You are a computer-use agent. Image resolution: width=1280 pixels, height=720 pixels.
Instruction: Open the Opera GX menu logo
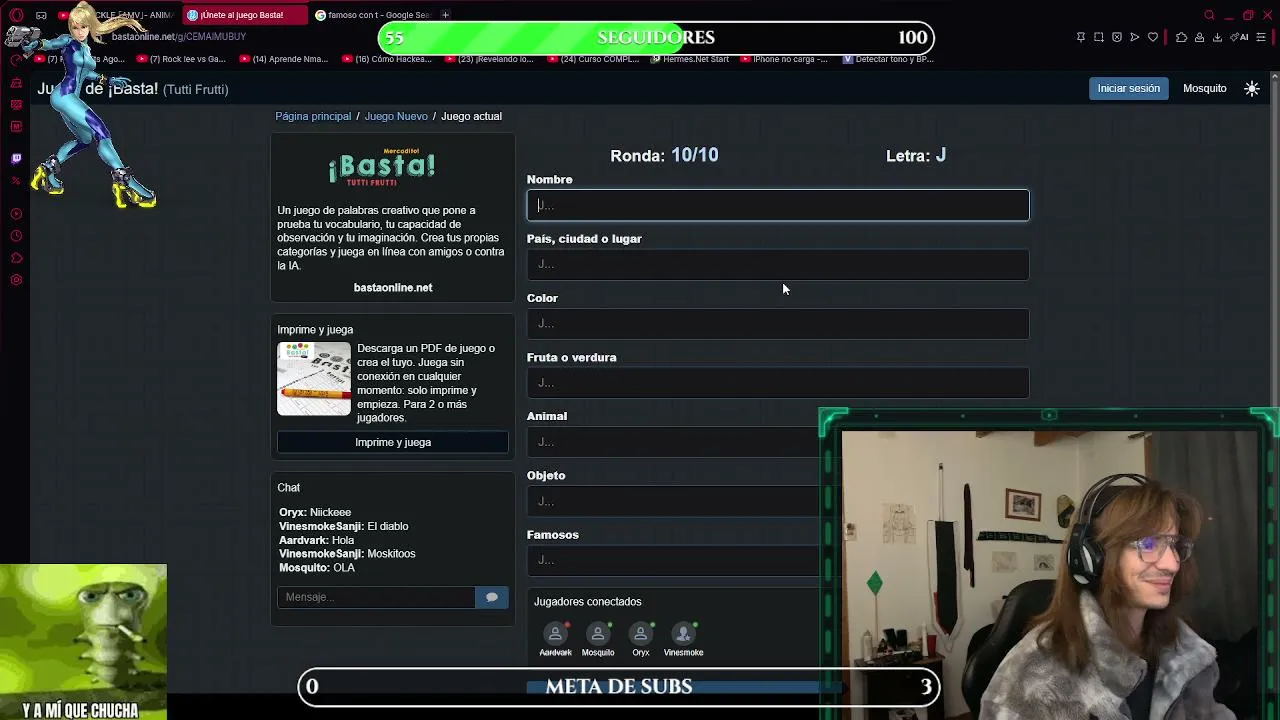(16, 15)
